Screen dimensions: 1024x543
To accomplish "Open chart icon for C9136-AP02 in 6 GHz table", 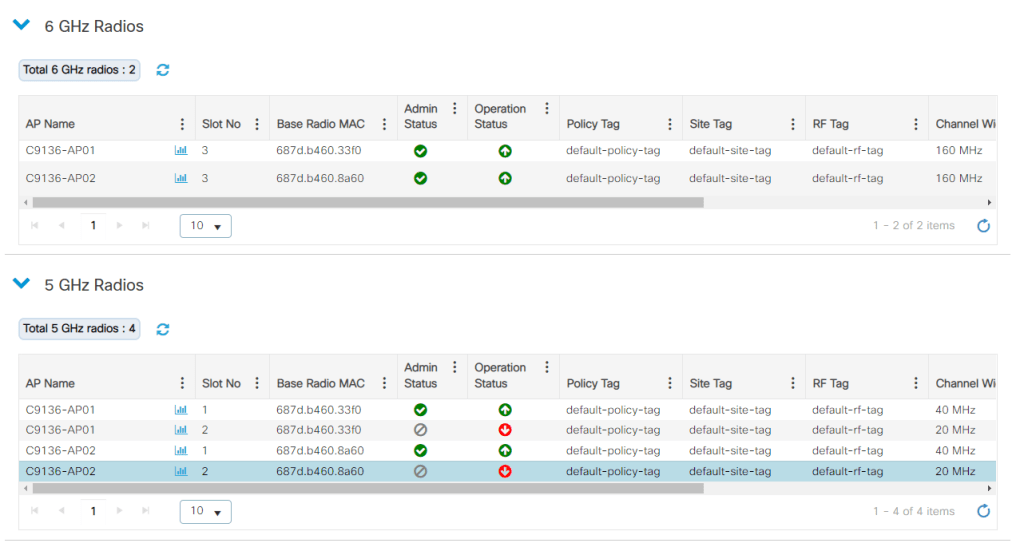I will [x=181, y=179].
